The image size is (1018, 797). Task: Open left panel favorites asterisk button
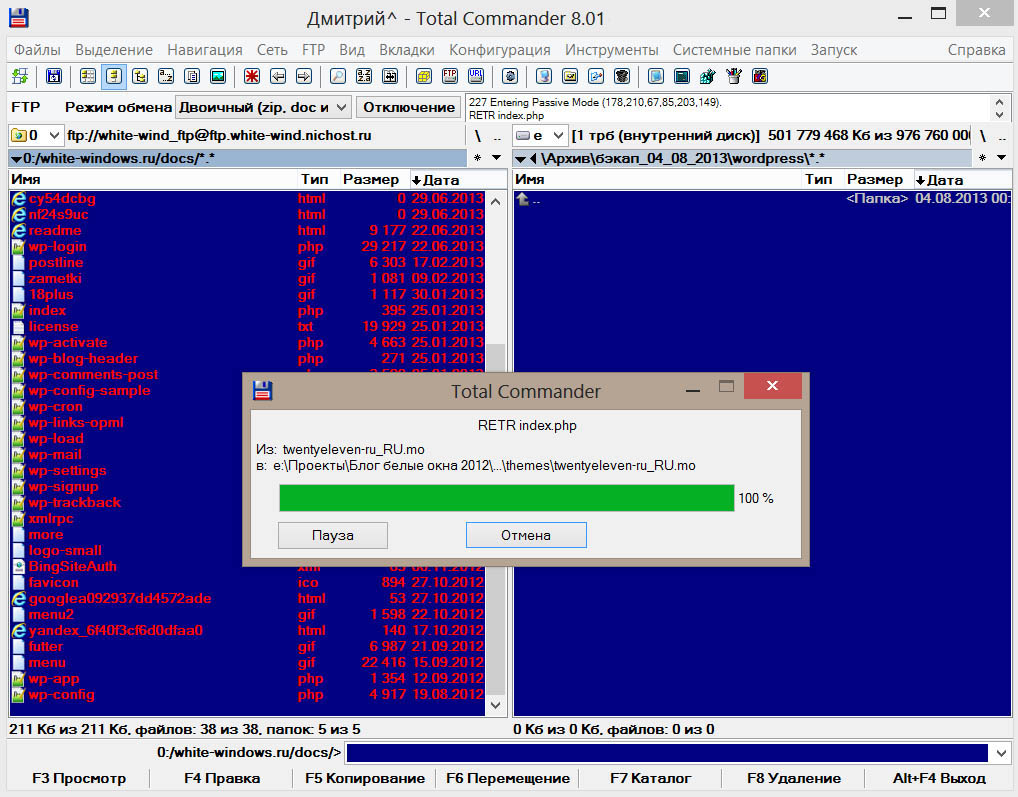[478, 158]
